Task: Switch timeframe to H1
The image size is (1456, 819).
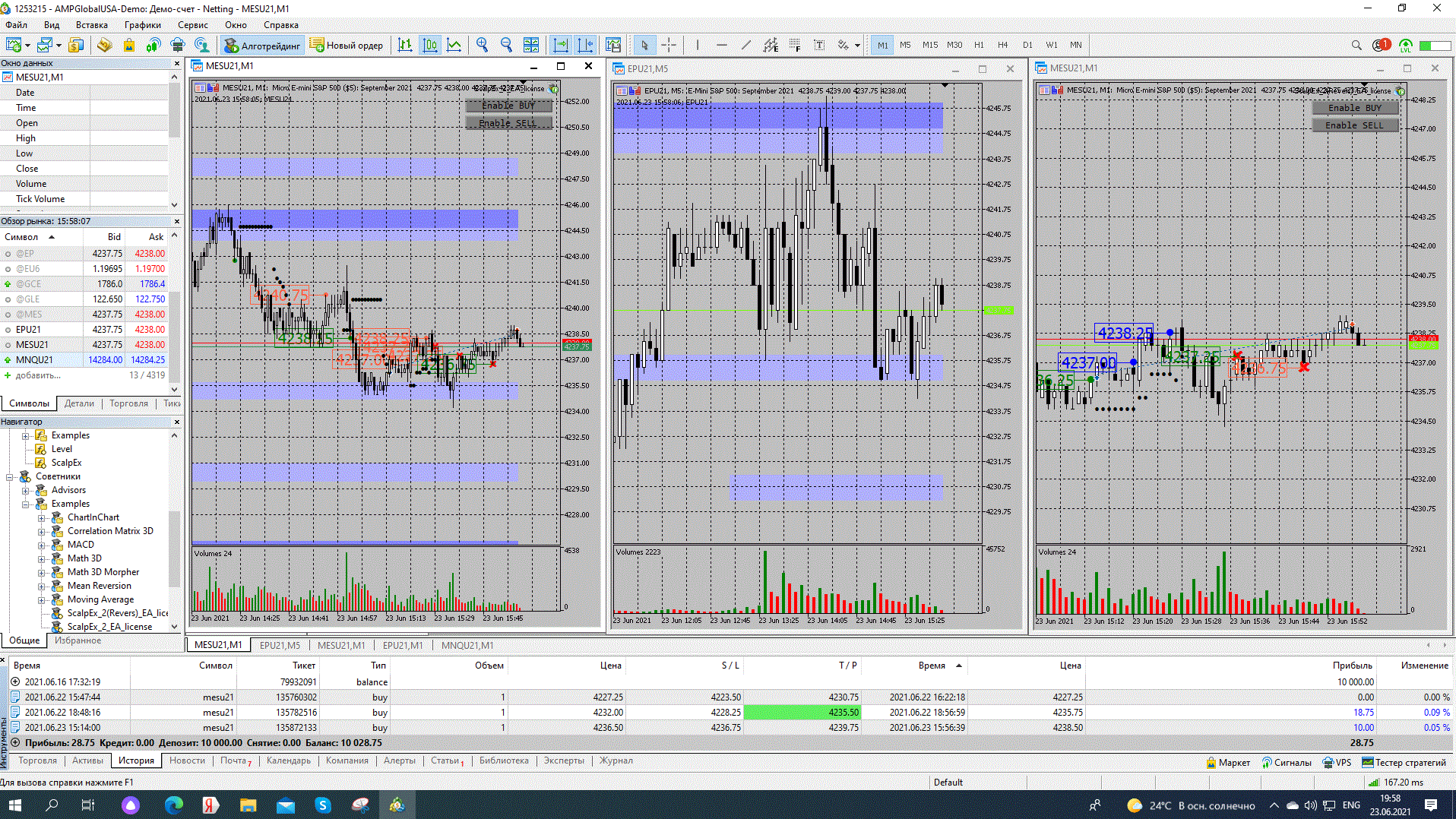Action: [979, 46]
